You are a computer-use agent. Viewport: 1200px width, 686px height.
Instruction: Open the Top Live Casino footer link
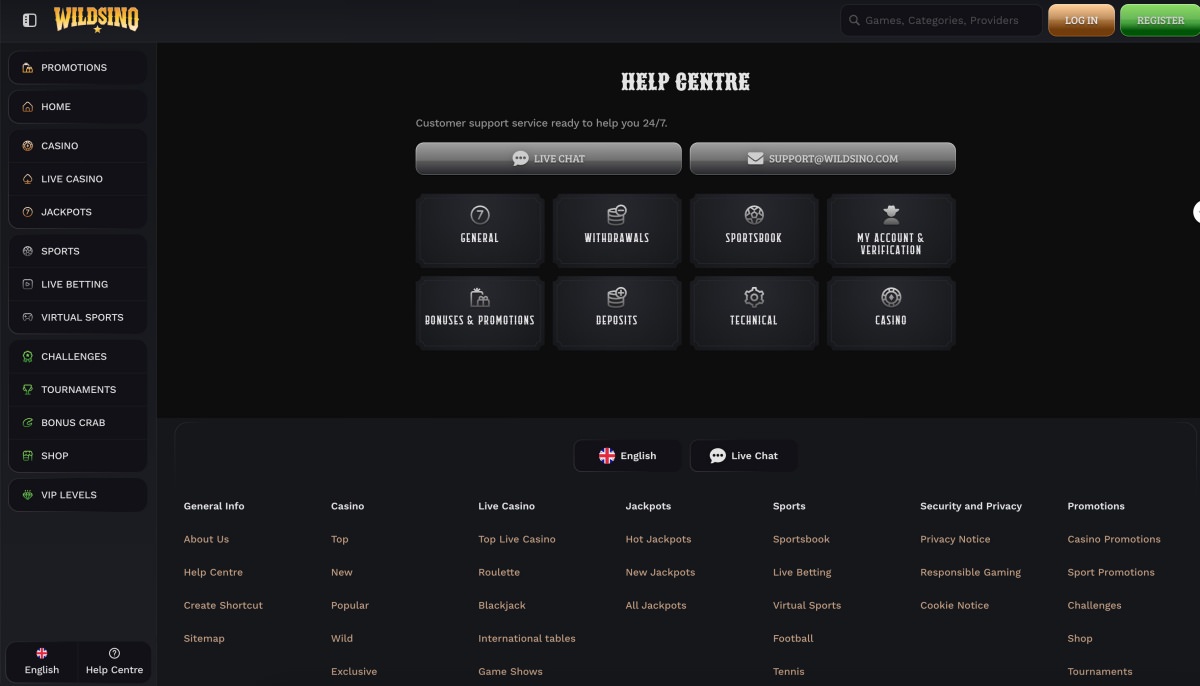click(x=517, y=539)
